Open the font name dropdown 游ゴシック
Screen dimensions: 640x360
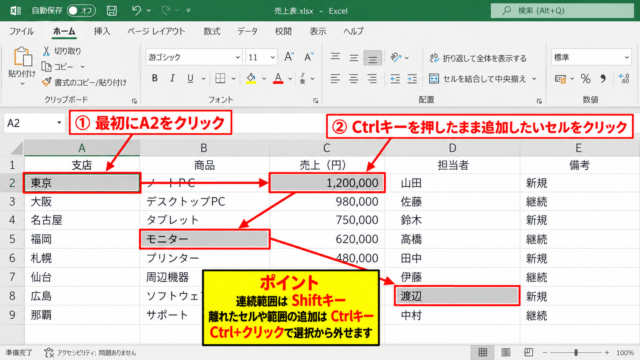click(238, 57)
